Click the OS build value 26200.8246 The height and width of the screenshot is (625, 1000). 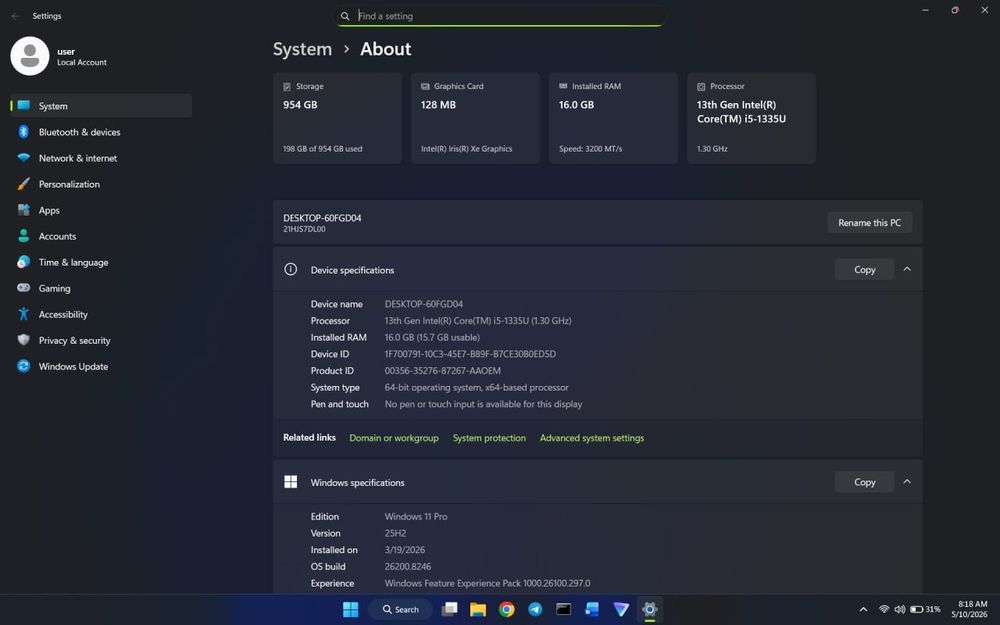(x=408, y=566)
